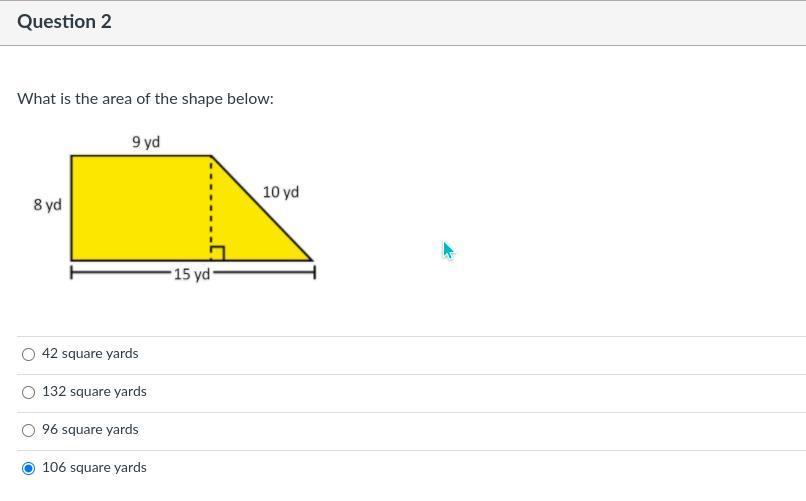Click the yellow rectangle portion of the shape

(x=140, y=207)
